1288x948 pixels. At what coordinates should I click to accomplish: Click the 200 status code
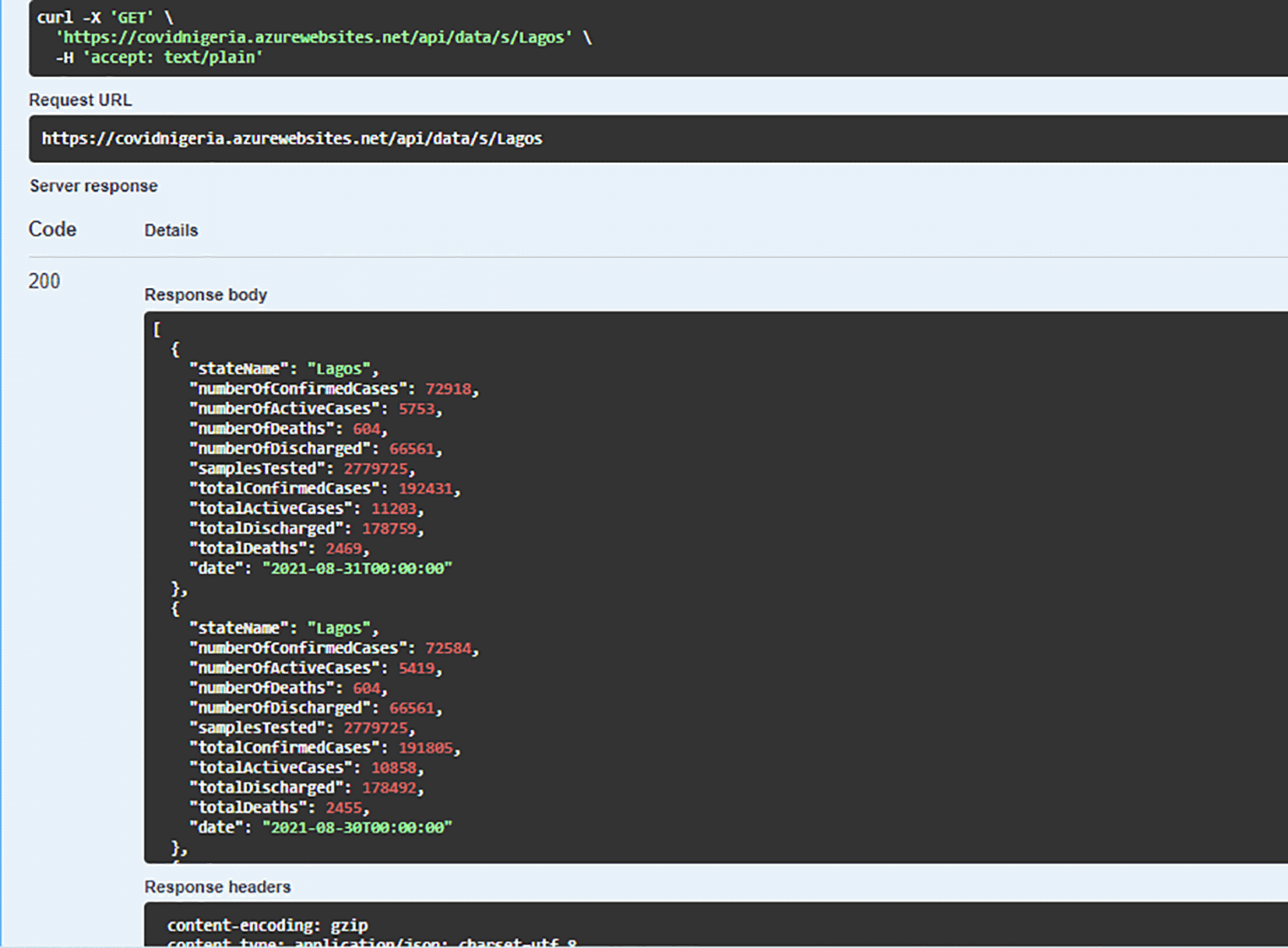[44, 280]
